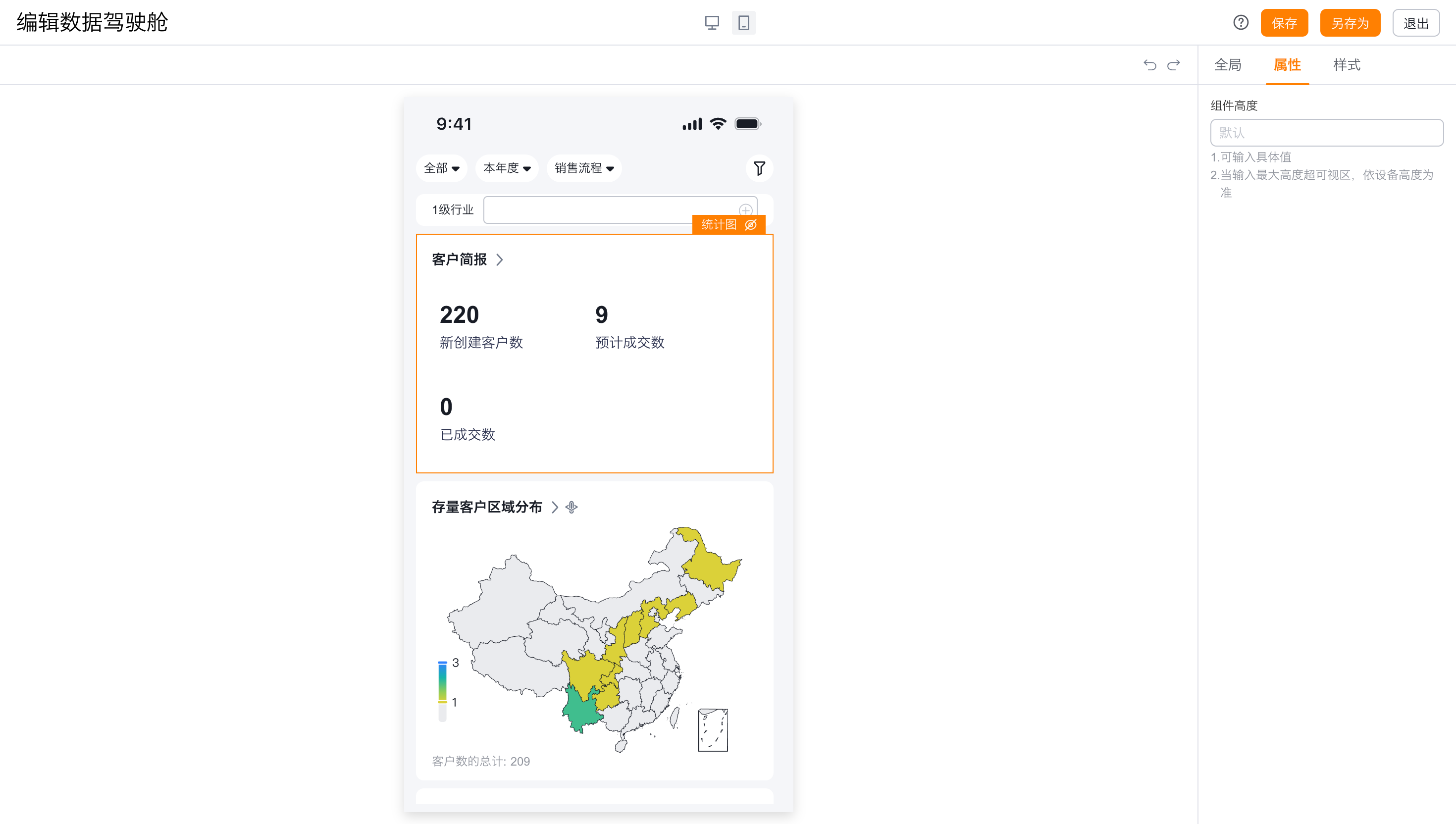Click the redo arrow icon
This screenshot has width=1456, height=824.
pos(1174,65)
